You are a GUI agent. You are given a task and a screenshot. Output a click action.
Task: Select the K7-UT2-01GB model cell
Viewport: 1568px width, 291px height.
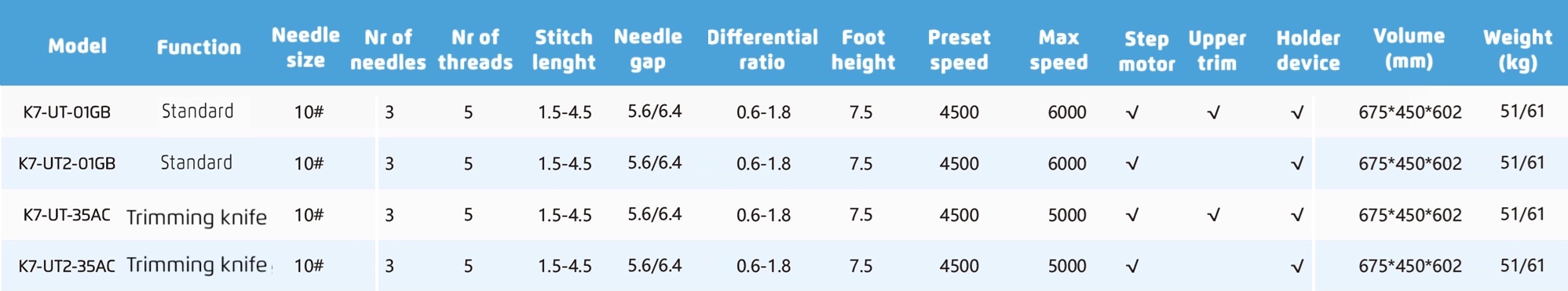67,163
